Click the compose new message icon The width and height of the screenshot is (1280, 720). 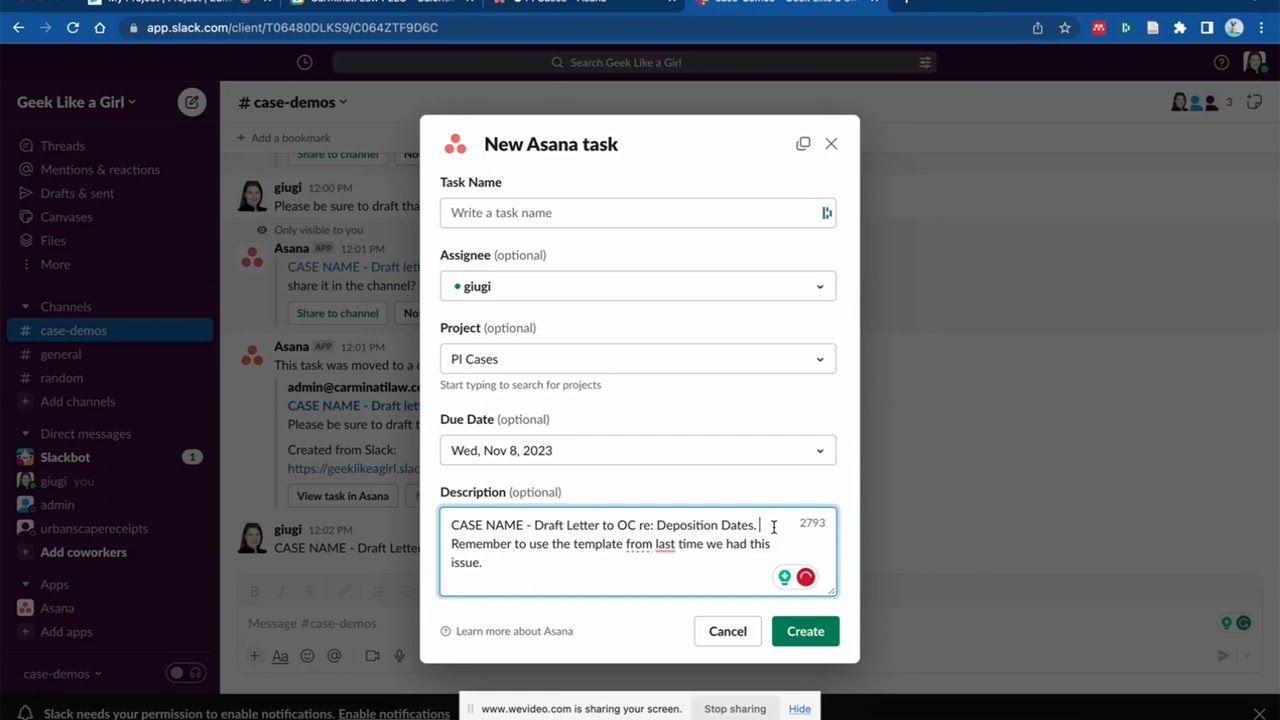tap(191, 102)
